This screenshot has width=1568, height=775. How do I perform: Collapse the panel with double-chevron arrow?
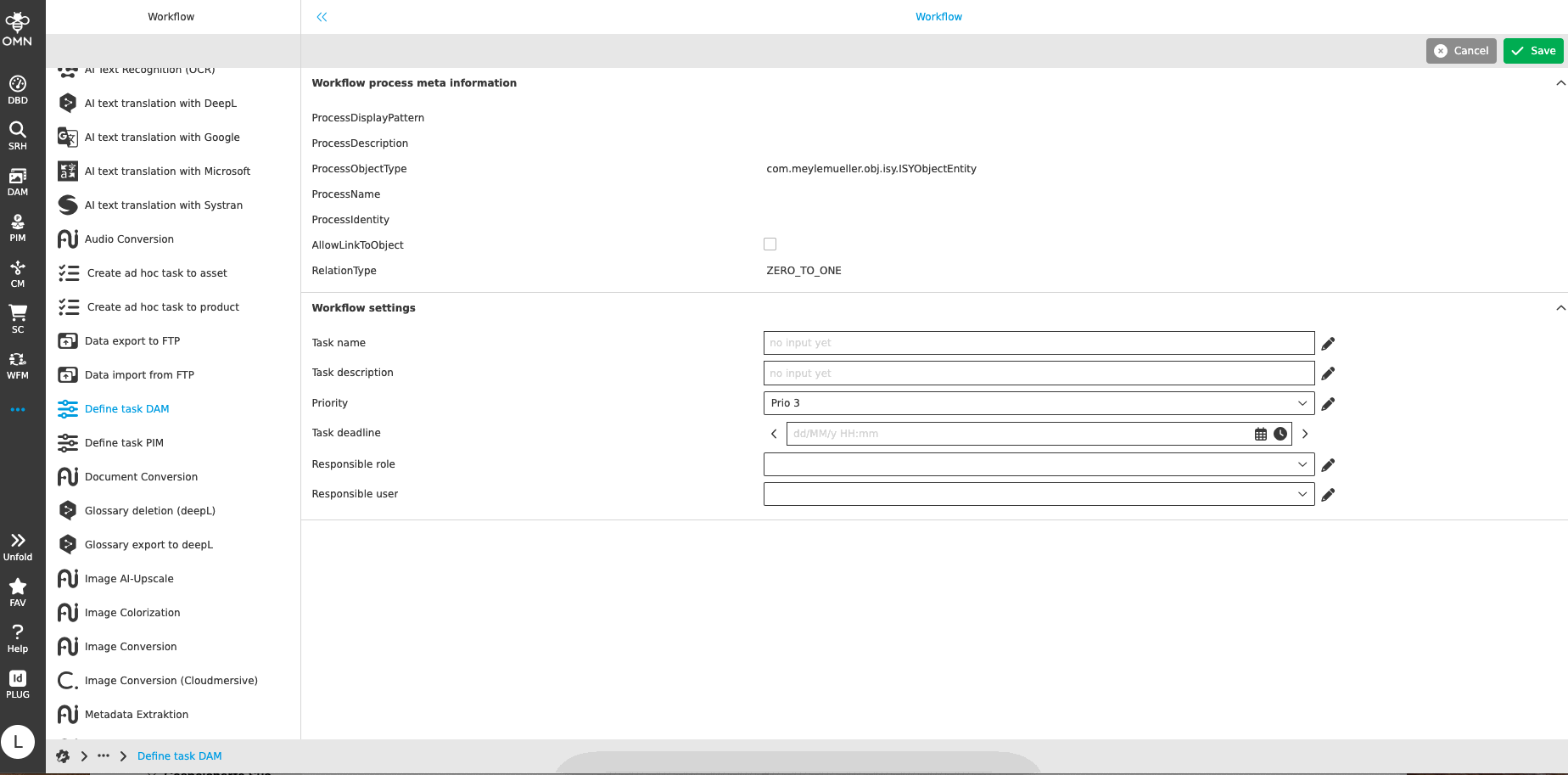322,17
